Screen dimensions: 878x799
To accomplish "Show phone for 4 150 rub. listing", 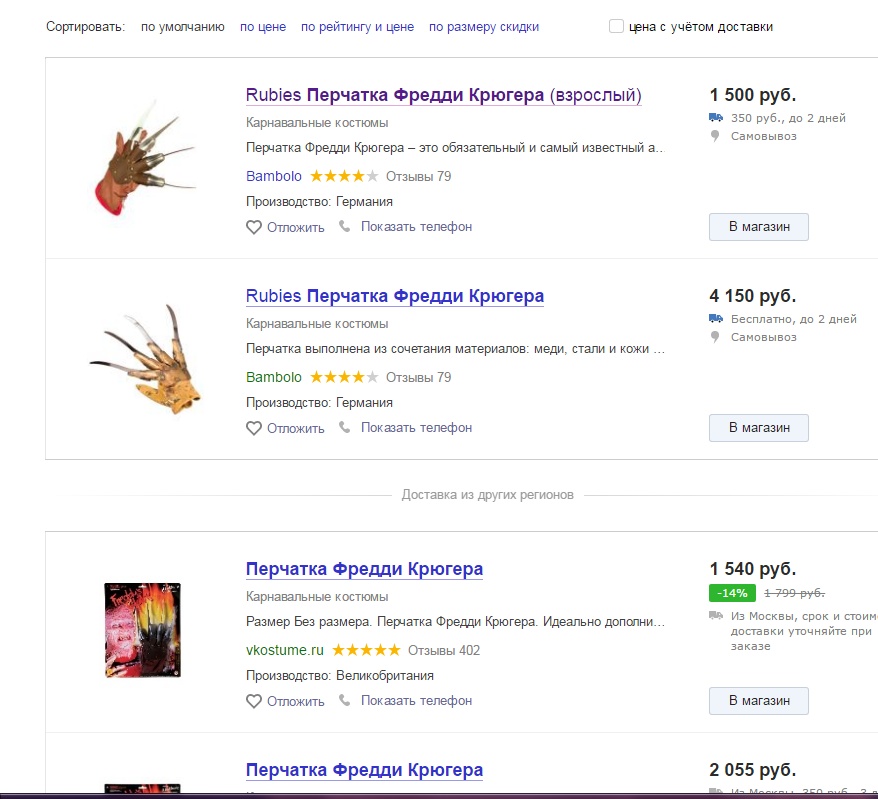I will 416,428.
